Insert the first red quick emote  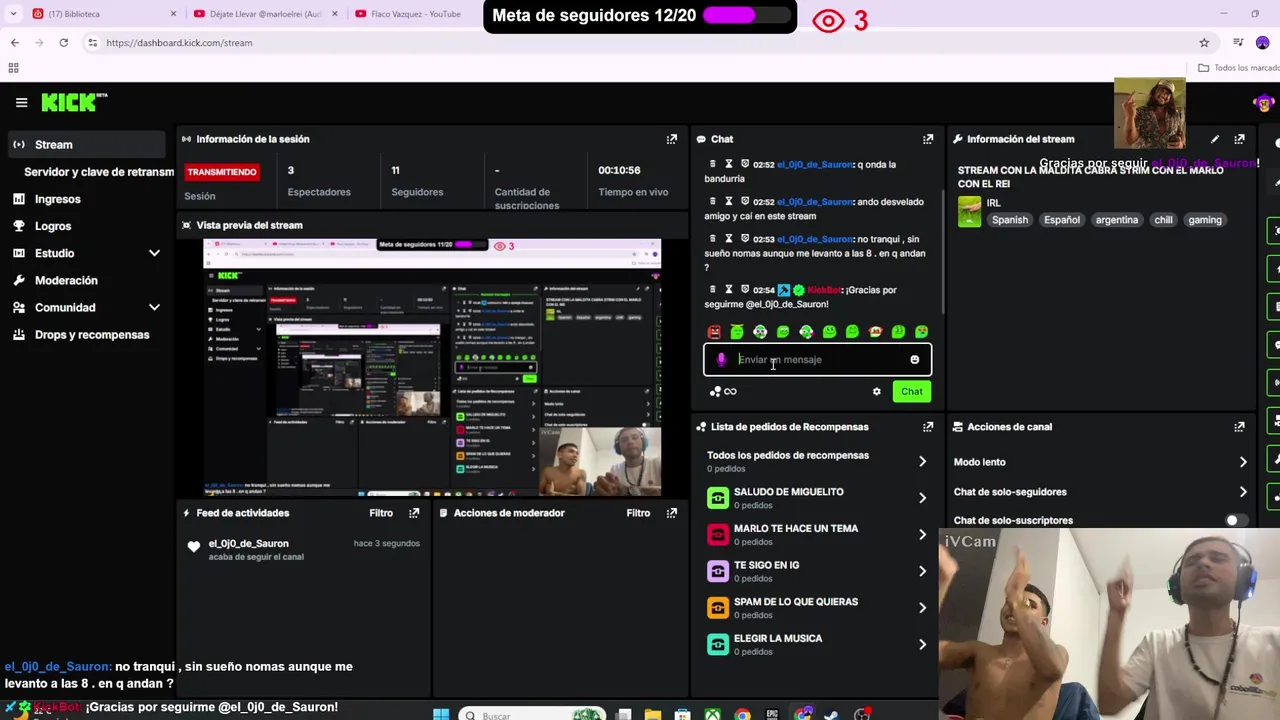tap(714, 332)
